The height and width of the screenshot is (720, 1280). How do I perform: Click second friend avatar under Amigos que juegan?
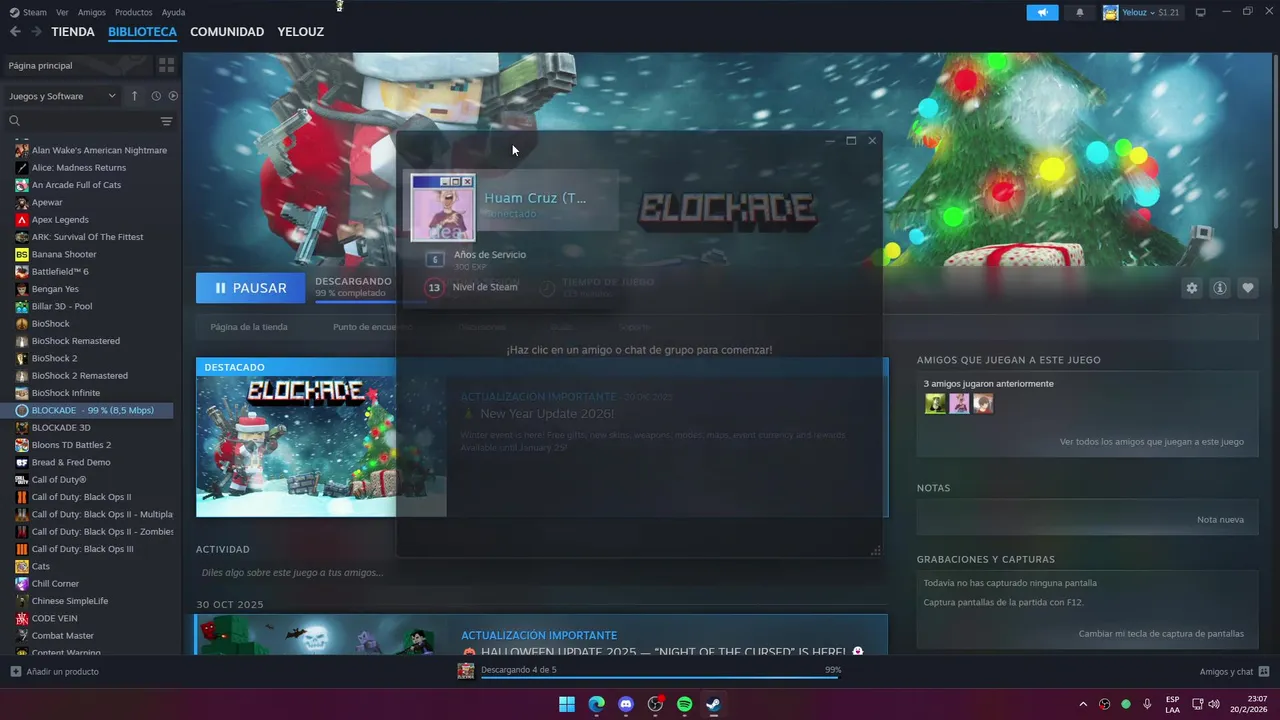coord(959,404)
